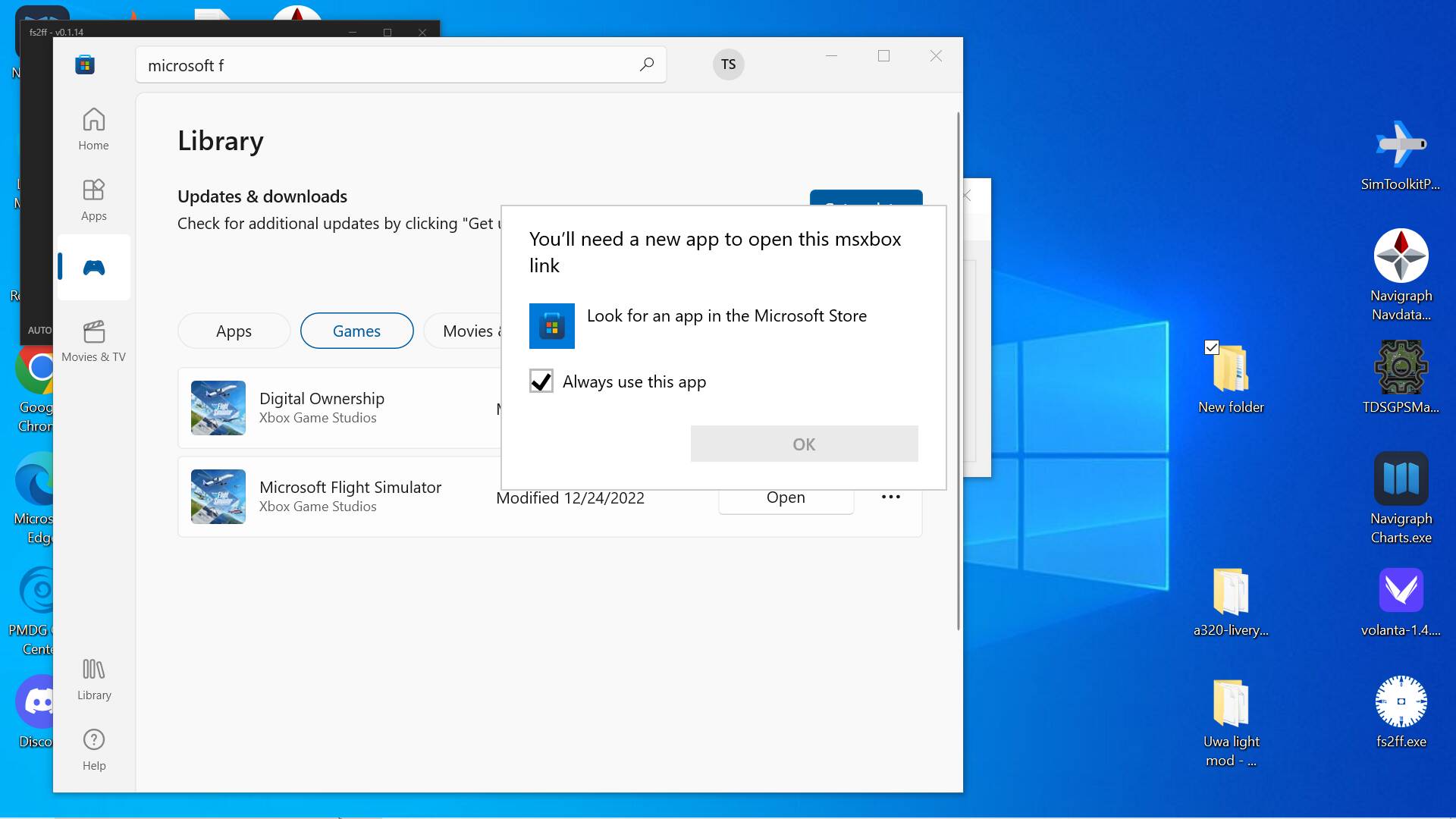Uncheck Always use this app

(541, 381)
